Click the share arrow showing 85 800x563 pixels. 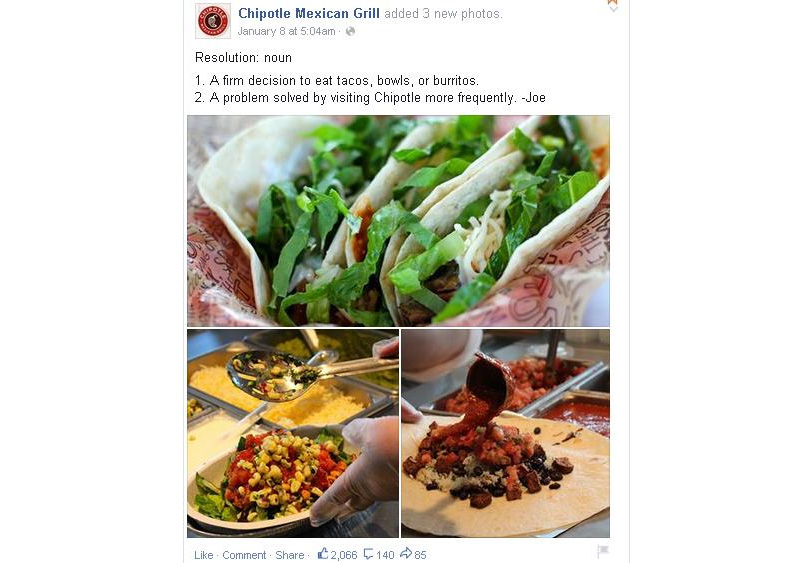coord(406,553)
